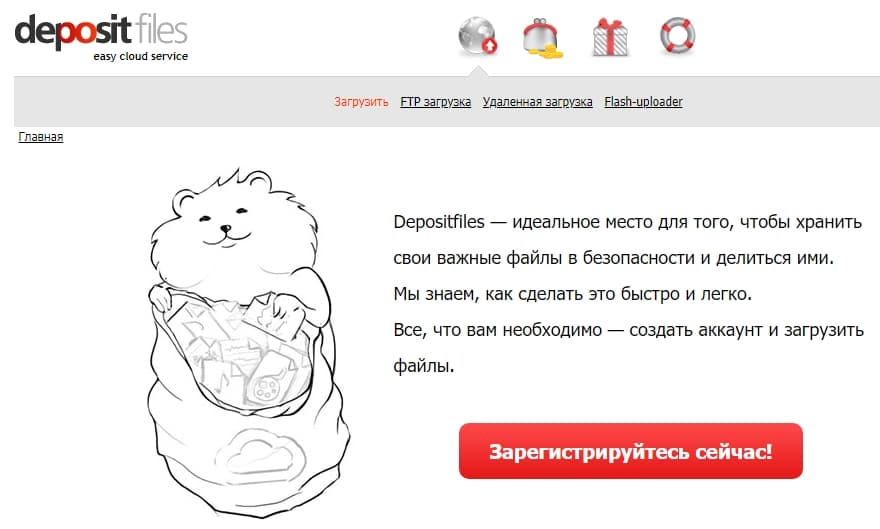This screenshot has width=880, height=529.
Task: Click the description line ending with загрузить
Action: [629, 330]
